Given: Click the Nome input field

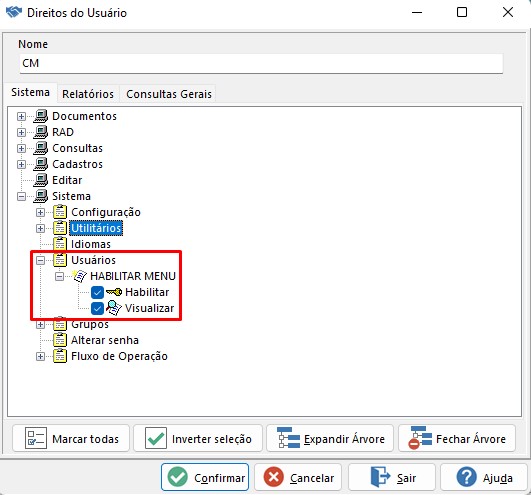Looking at the screenshot, I should tap(261, 63).
